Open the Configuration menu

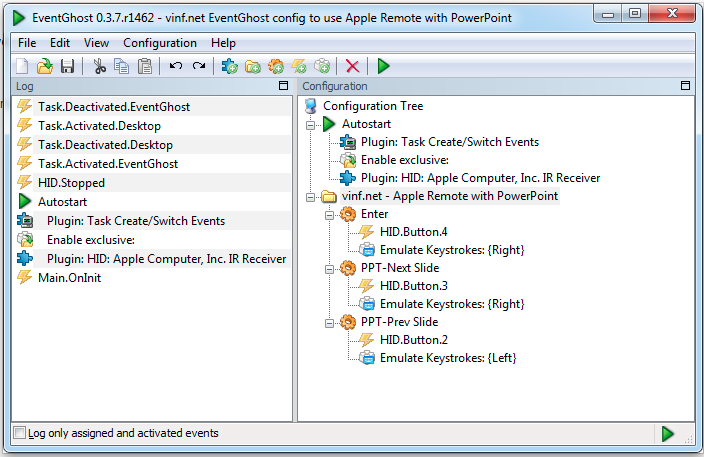coord(160,43)
